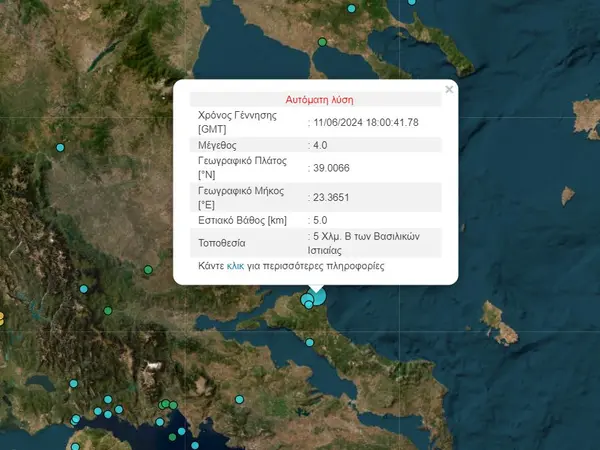Select the cyan marker north of the green coastal marker

[x=351, y=9]
